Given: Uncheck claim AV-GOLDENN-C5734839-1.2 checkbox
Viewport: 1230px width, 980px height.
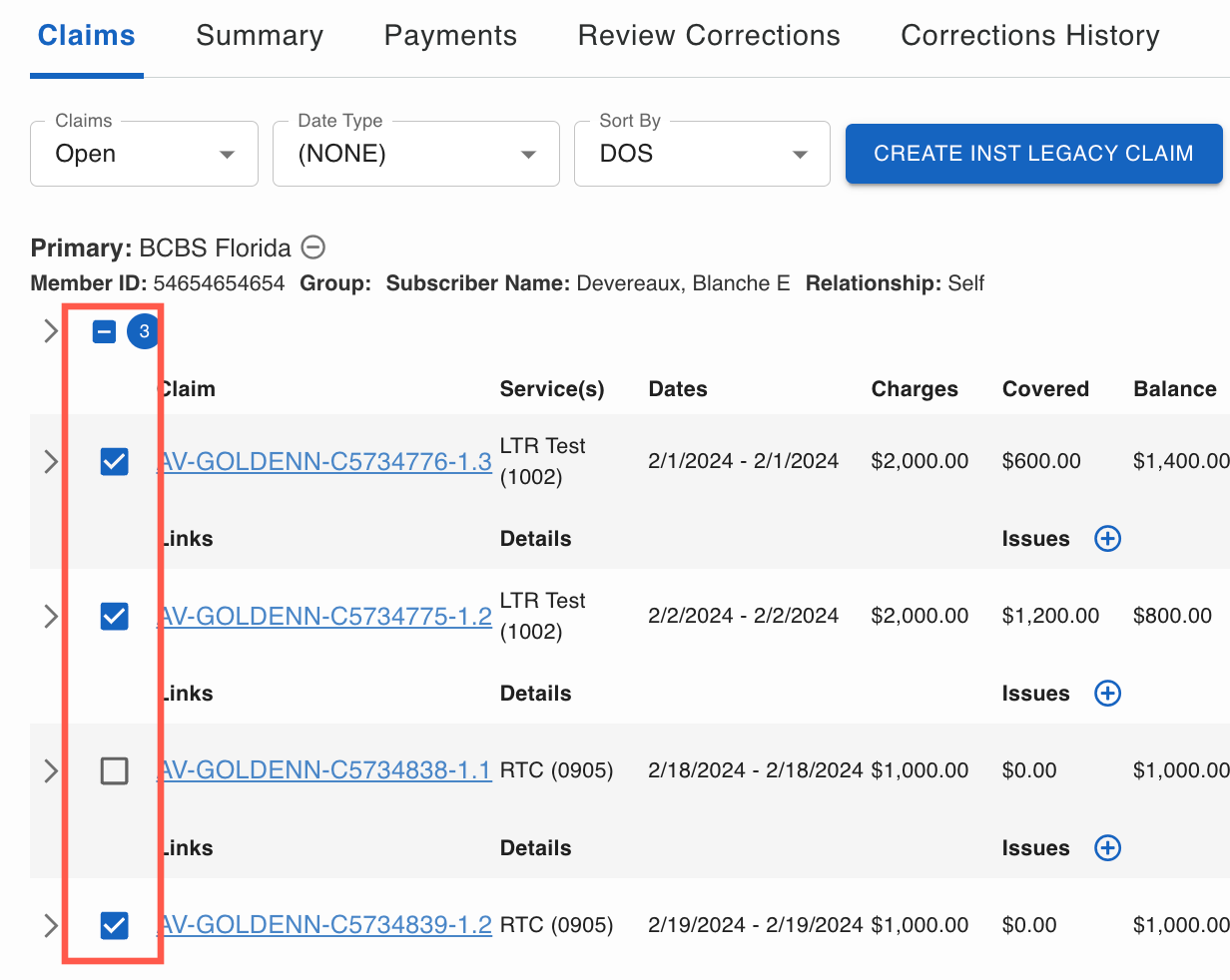Looking at the screenshot, I should 115,925.
